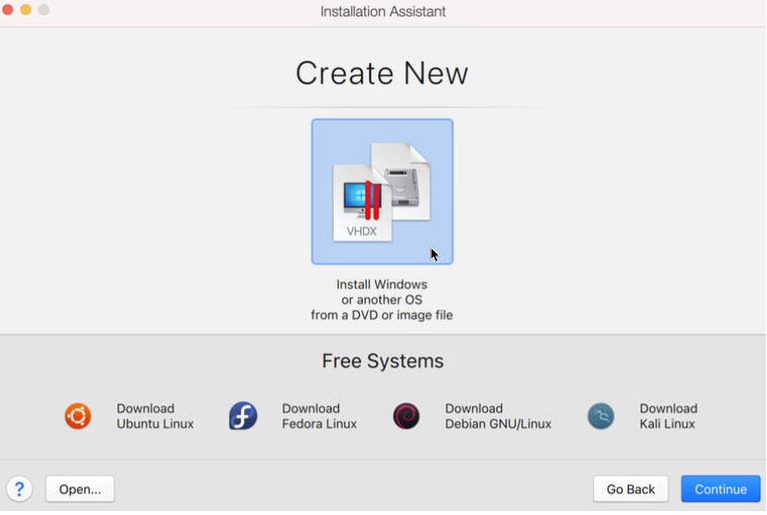Select Download Kali Linux text
The width and height of the screenshot is (767, 515).
click(x=668, y=416)
